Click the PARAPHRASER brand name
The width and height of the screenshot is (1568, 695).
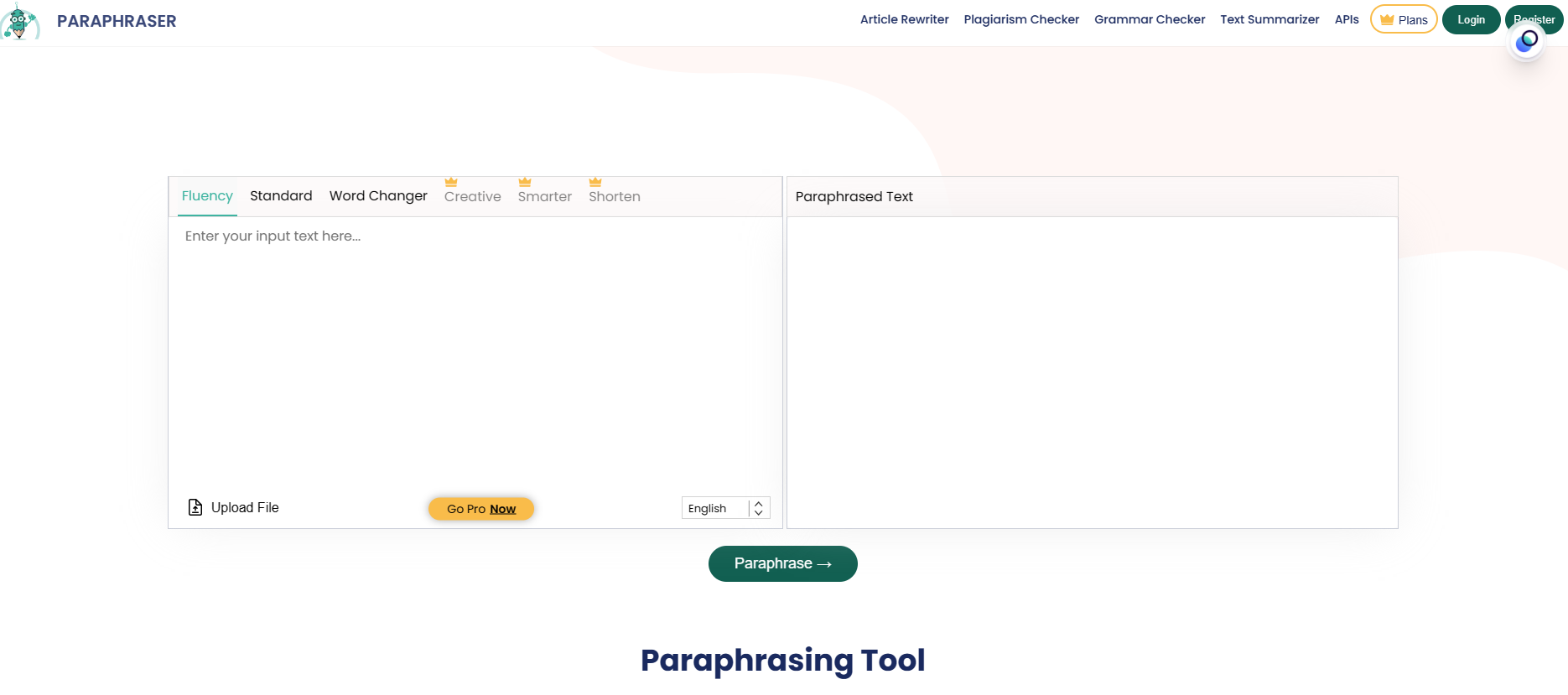click(x=117, y=21)
